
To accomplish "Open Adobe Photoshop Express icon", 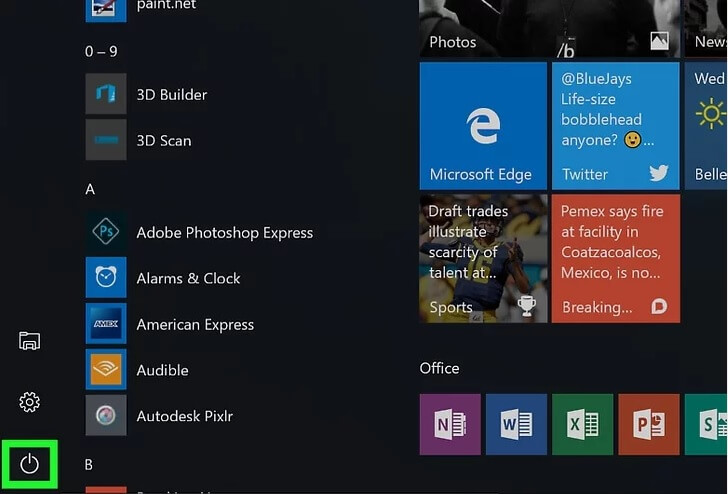I will [106, 231].
